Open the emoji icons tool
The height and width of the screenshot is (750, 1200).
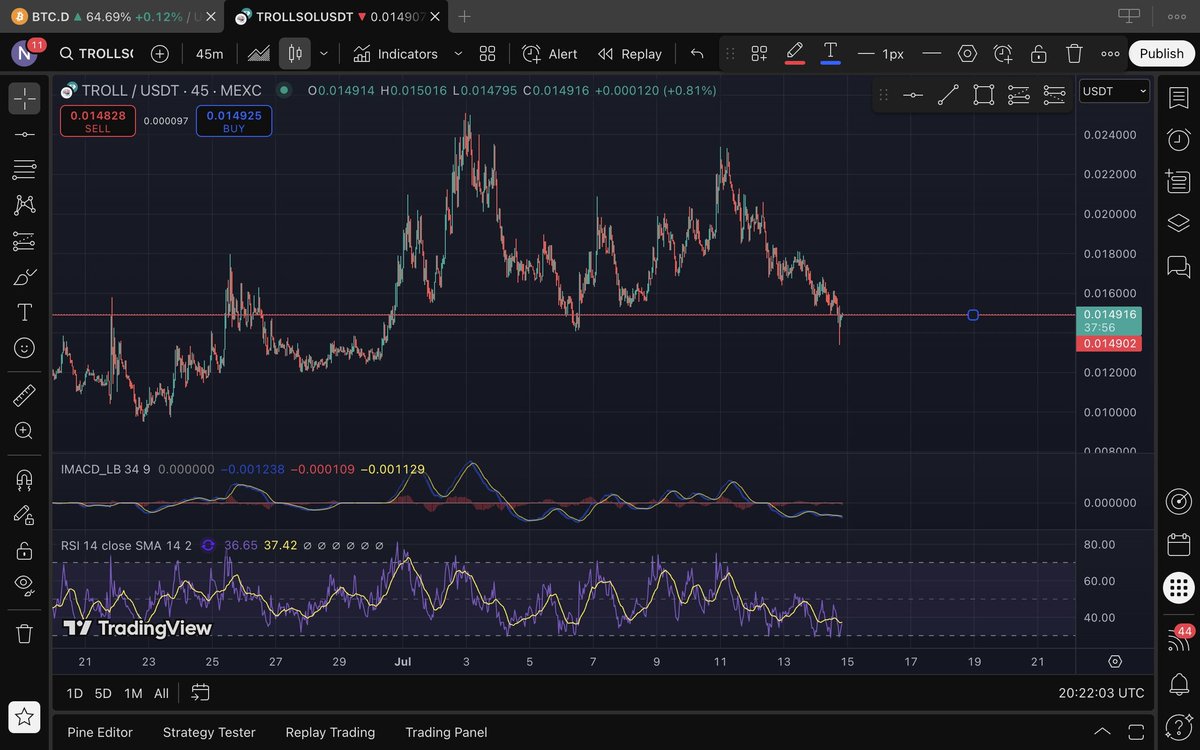point(25,348)
